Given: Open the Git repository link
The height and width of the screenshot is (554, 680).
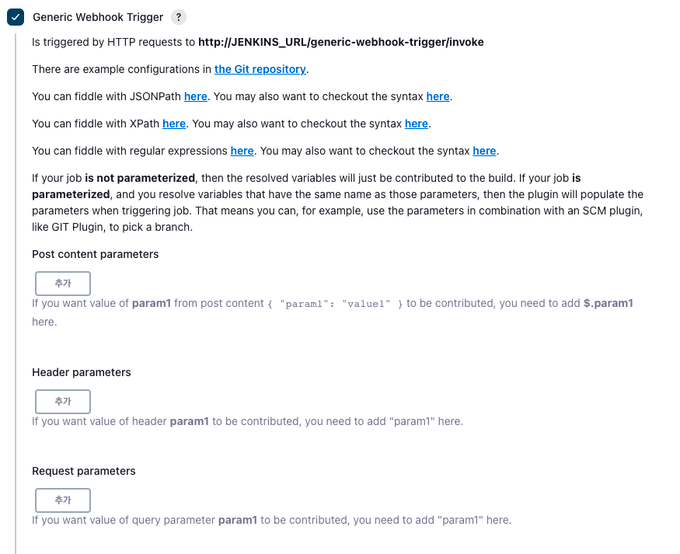Looking at the screenshot, I should pos(260,69).
